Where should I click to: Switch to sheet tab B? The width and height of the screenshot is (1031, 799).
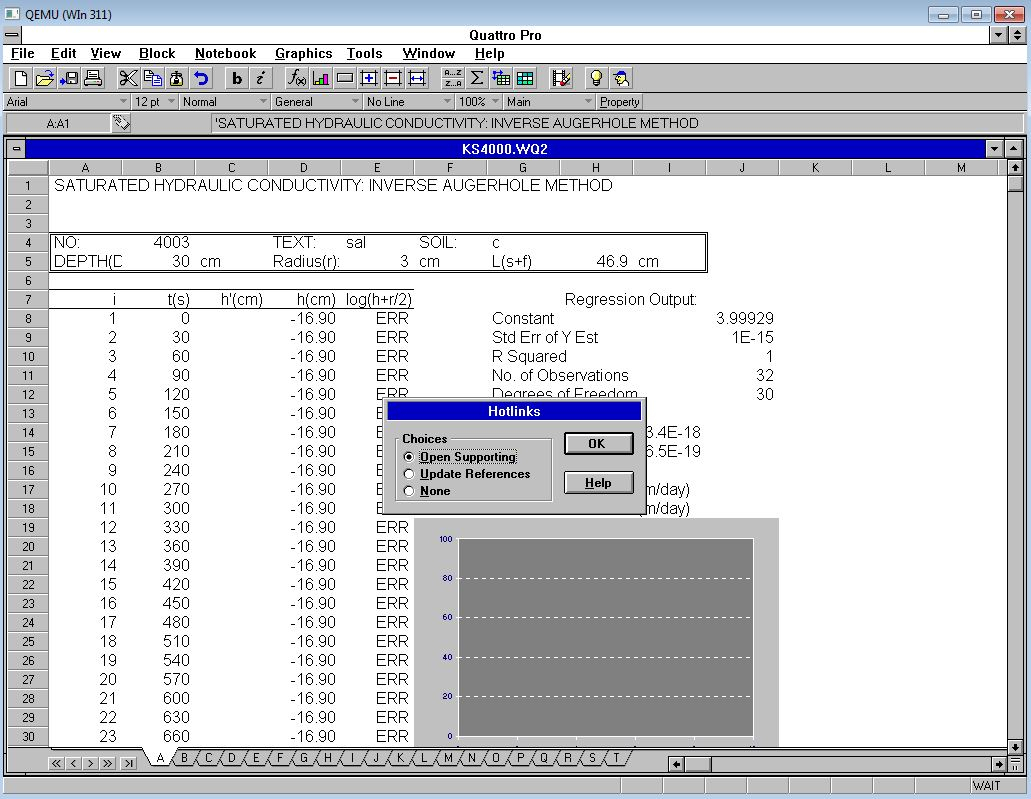pos(184,758)
